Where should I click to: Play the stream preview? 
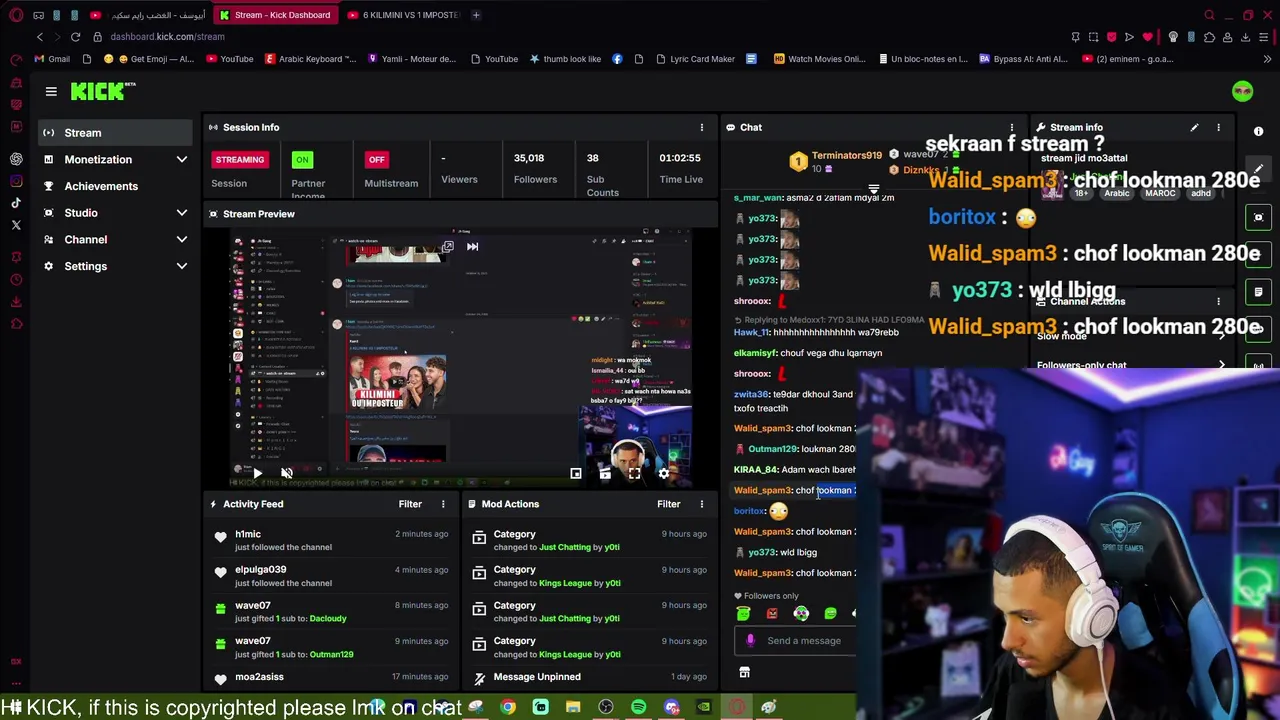click(257, 473)
